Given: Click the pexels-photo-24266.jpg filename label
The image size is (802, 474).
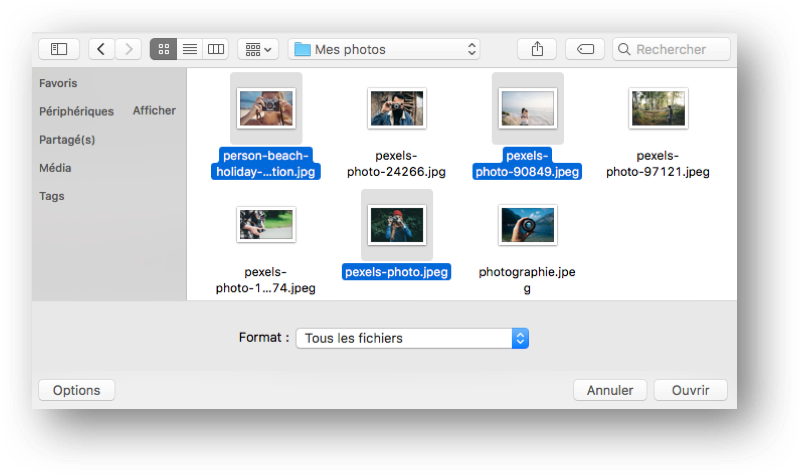Looking at the screenshot, I should coord(396,164).
